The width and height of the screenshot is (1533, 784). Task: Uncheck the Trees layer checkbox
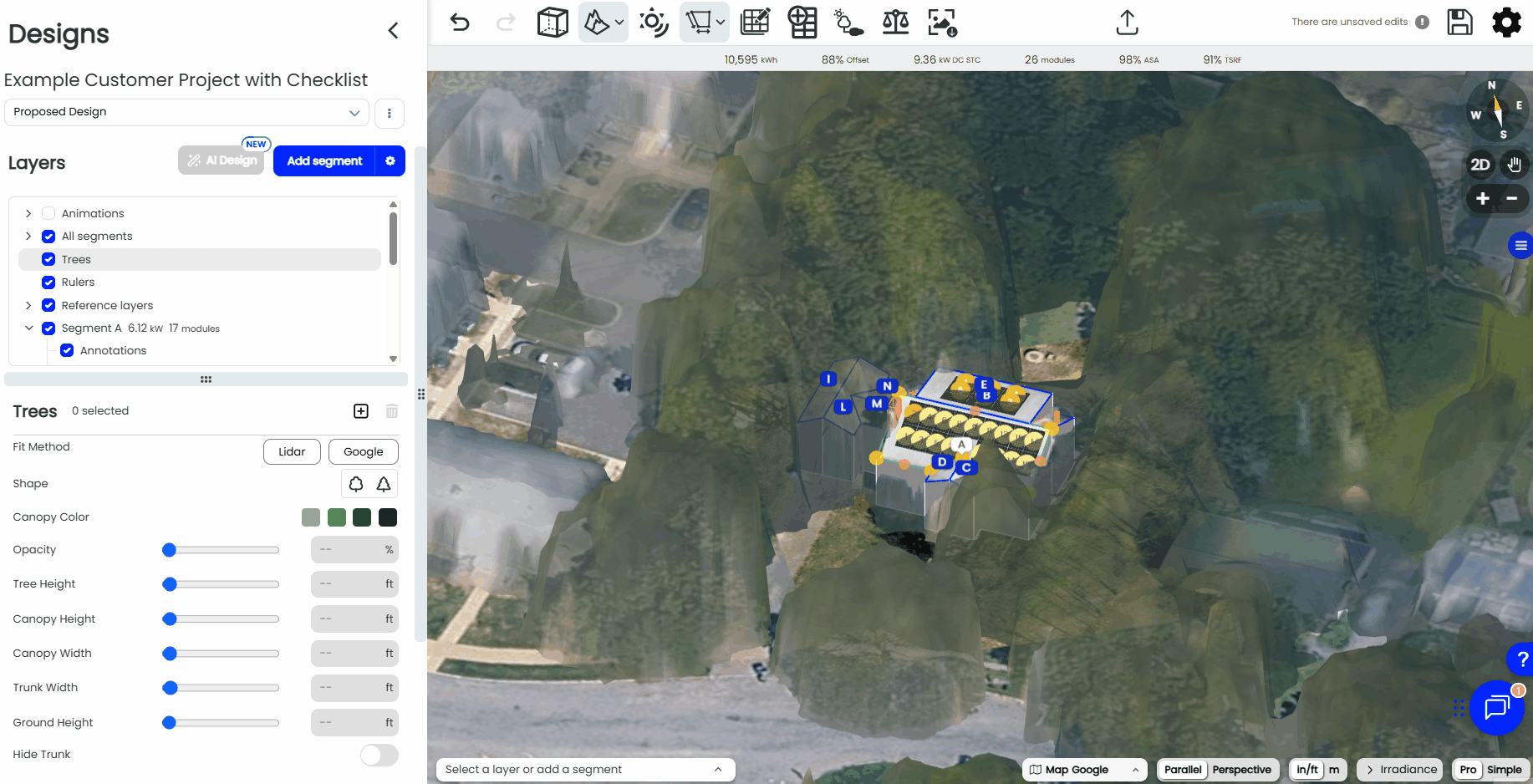point(48,259)
